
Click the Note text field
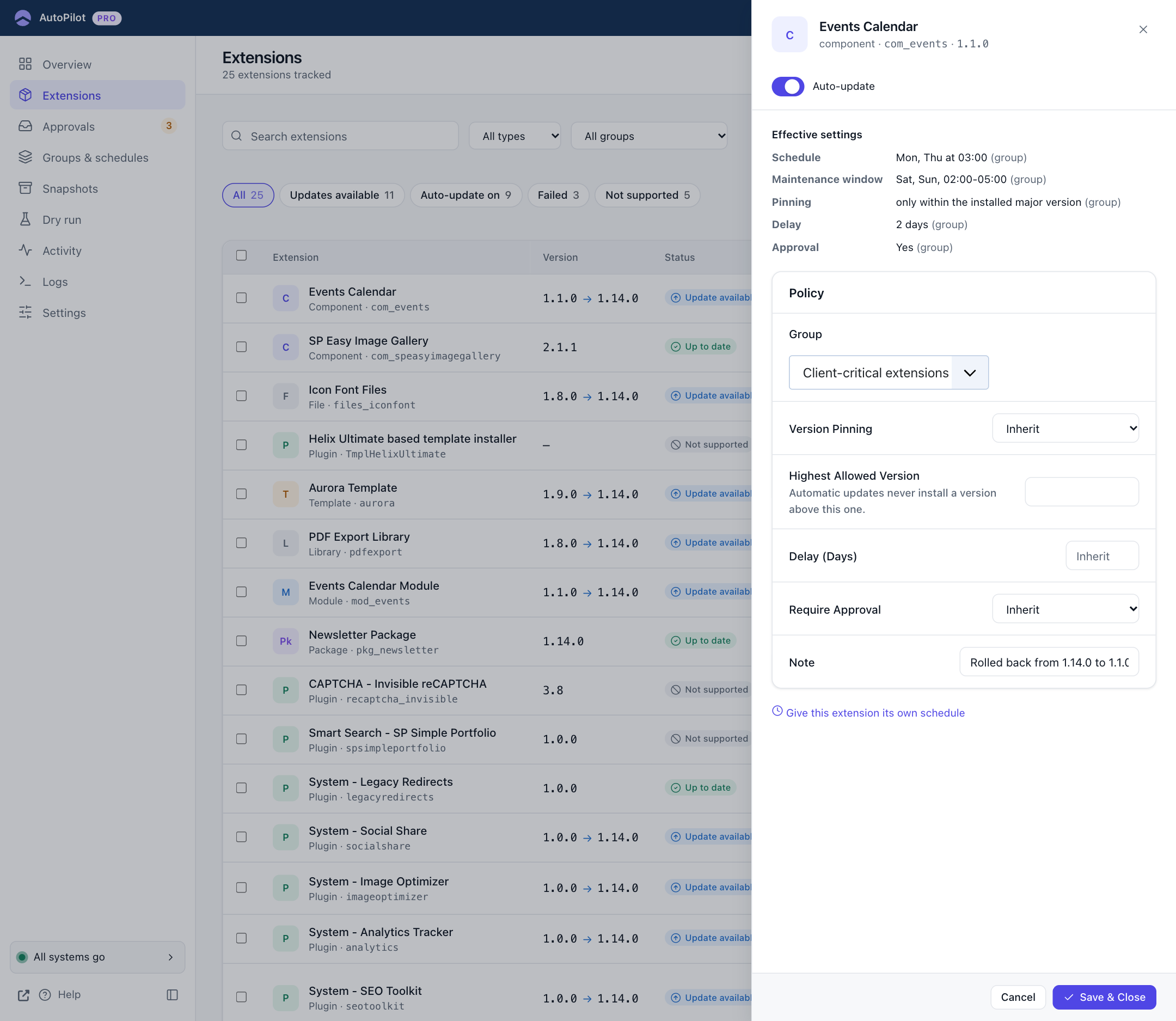point(1049,662)
